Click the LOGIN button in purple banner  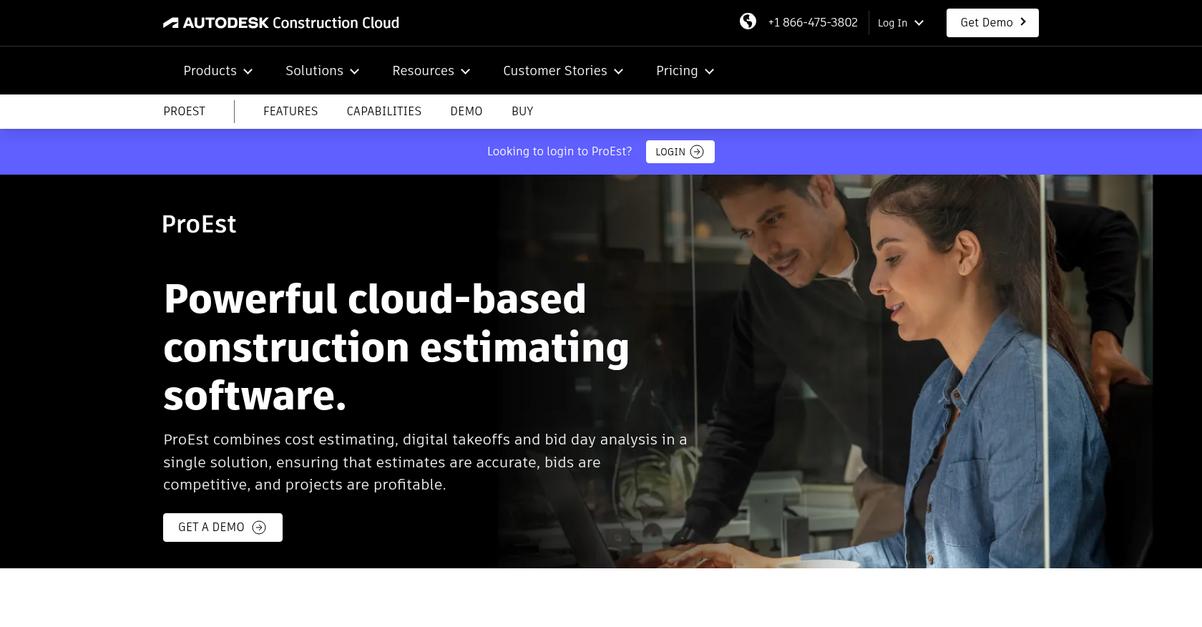pos(680,152)
